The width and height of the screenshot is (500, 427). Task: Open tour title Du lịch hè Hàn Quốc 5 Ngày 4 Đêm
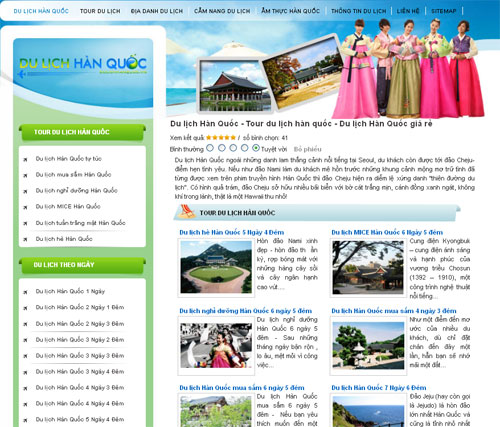(x=232, y=232)
